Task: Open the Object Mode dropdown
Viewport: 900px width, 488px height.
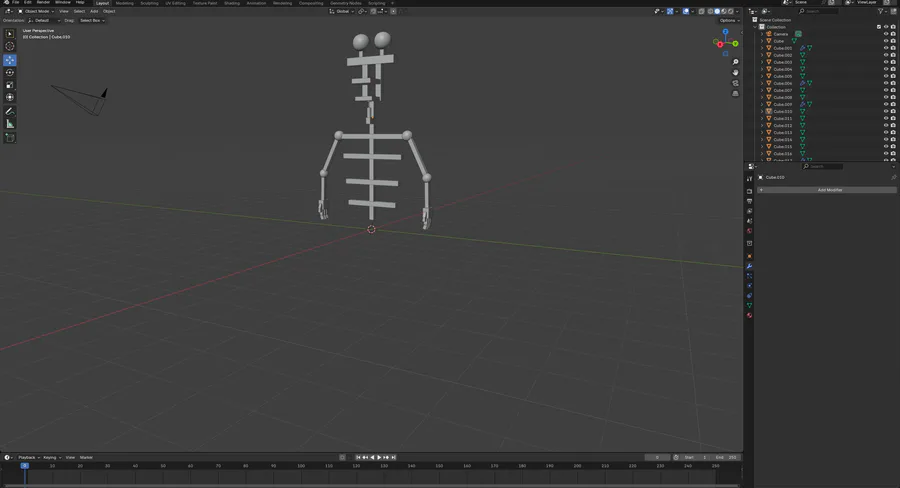Action: tap(36, 11)
